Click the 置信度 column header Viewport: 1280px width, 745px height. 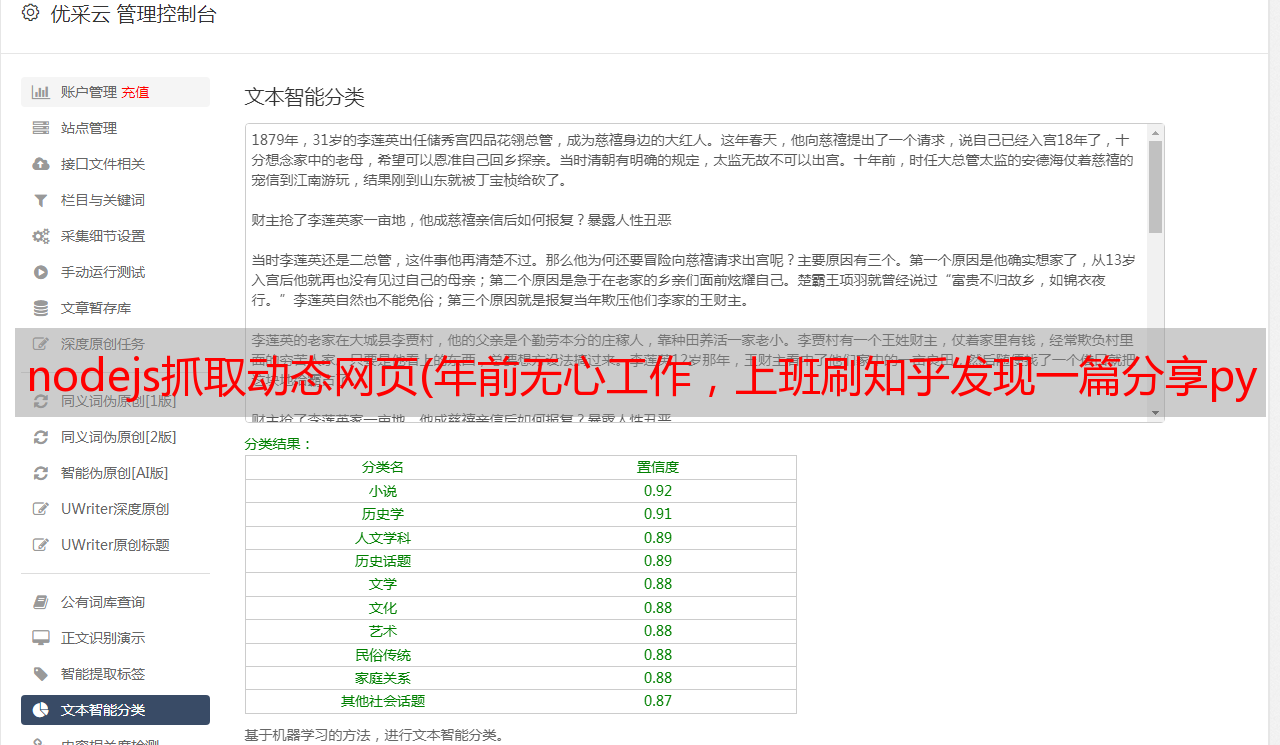coord(658,467)
